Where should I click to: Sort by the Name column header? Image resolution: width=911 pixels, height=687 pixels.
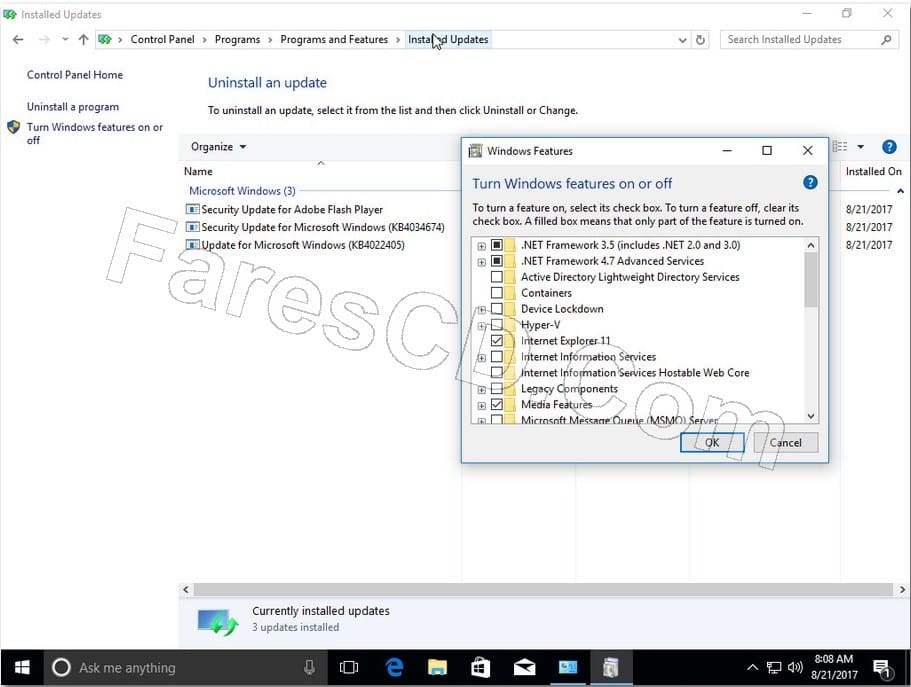pyautogui.click(x=198, y=171)
